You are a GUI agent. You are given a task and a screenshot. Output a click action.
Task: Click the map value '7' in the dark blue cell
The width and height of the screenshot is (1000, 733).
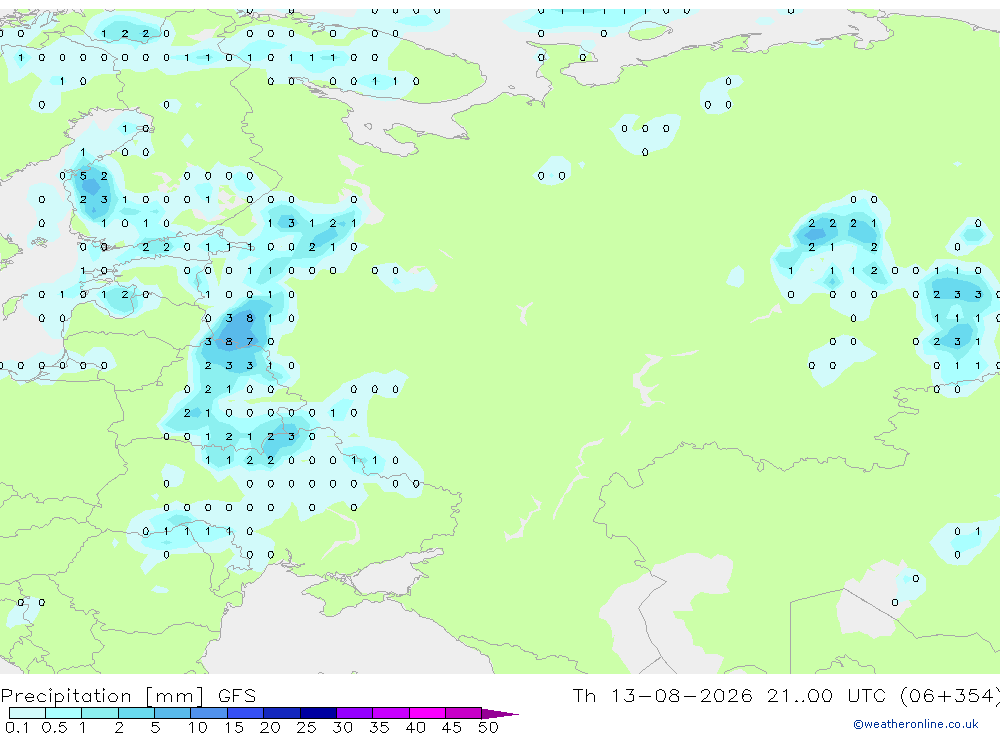tap(250, 342)
